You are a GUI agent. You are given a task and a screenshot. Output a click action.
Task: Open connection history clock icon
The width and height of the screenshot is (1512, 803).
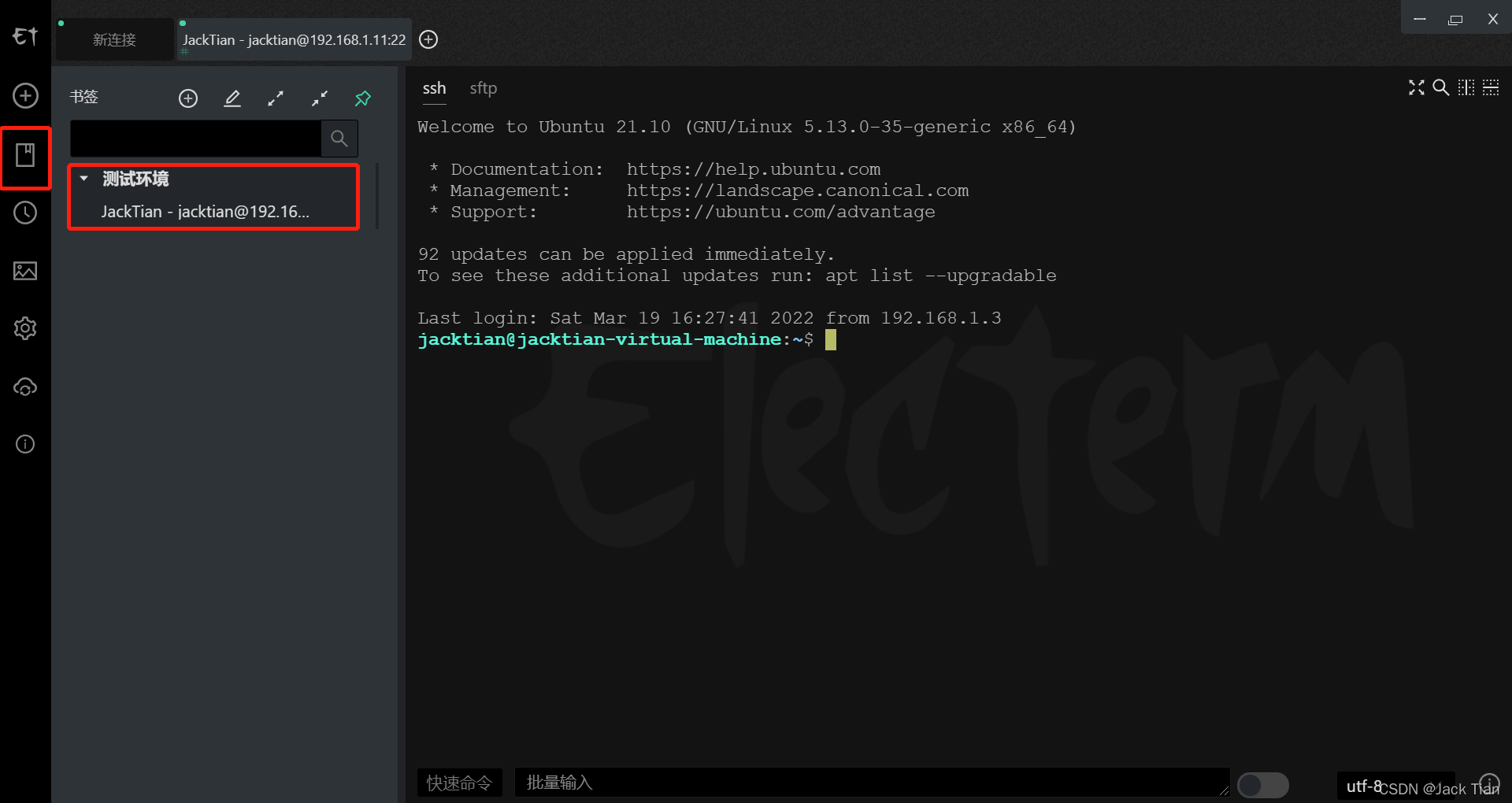click(x=25, y=213)
